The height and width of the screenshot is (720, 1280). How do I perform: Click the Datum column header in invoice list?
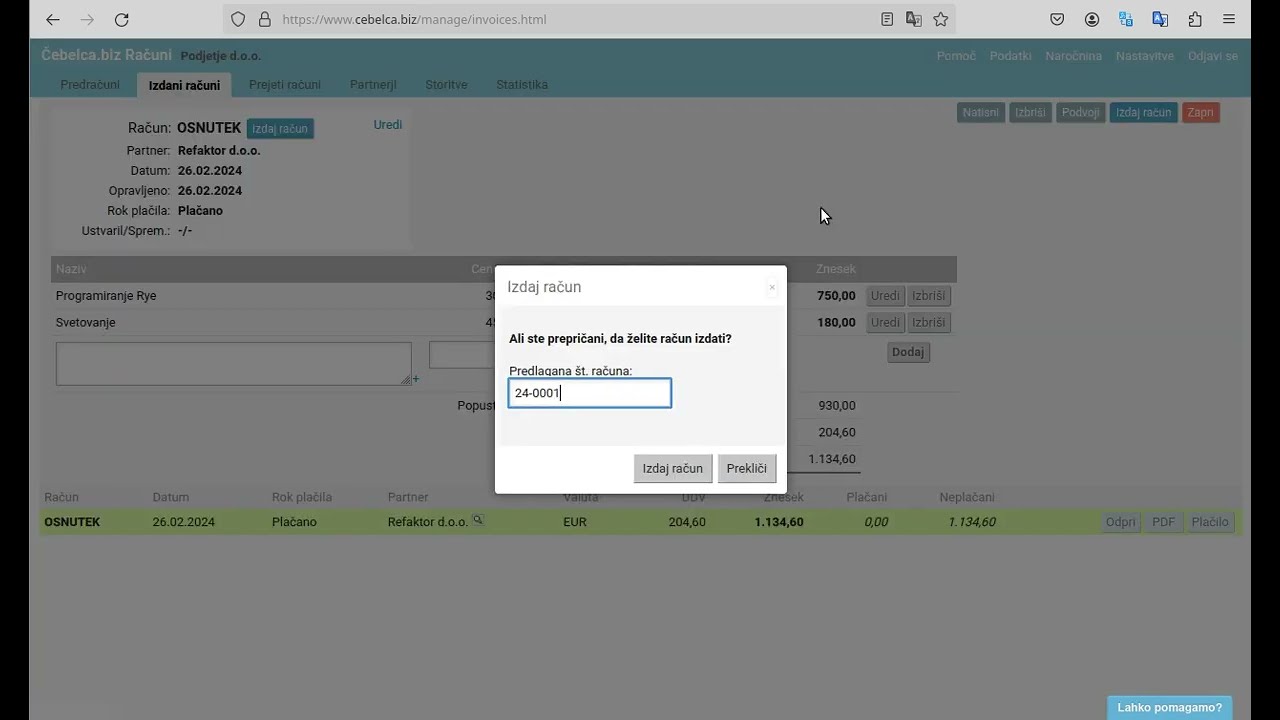(x=171, y=497)
